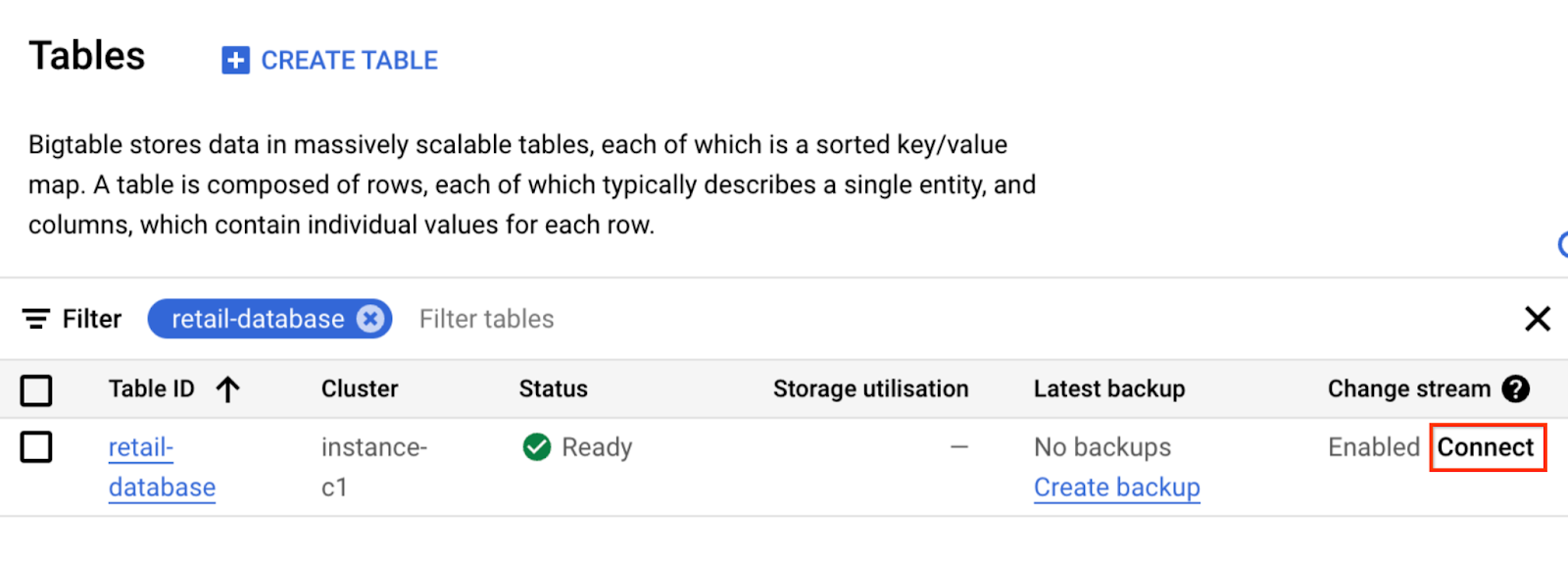This screenshot has width=1568, height=563.
Task: Select the retail-database filter chip label
Action: [x=258, y=319]
